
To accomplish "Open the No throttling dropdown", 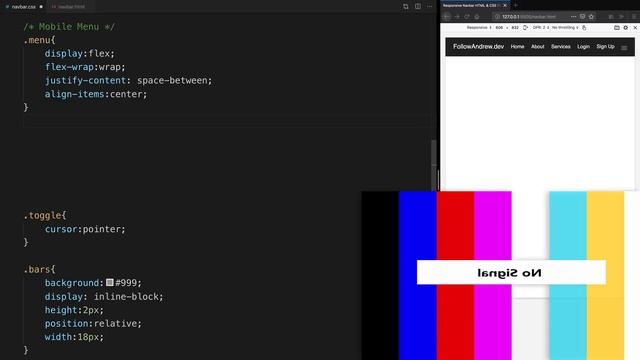I will [x=565, y=28].
